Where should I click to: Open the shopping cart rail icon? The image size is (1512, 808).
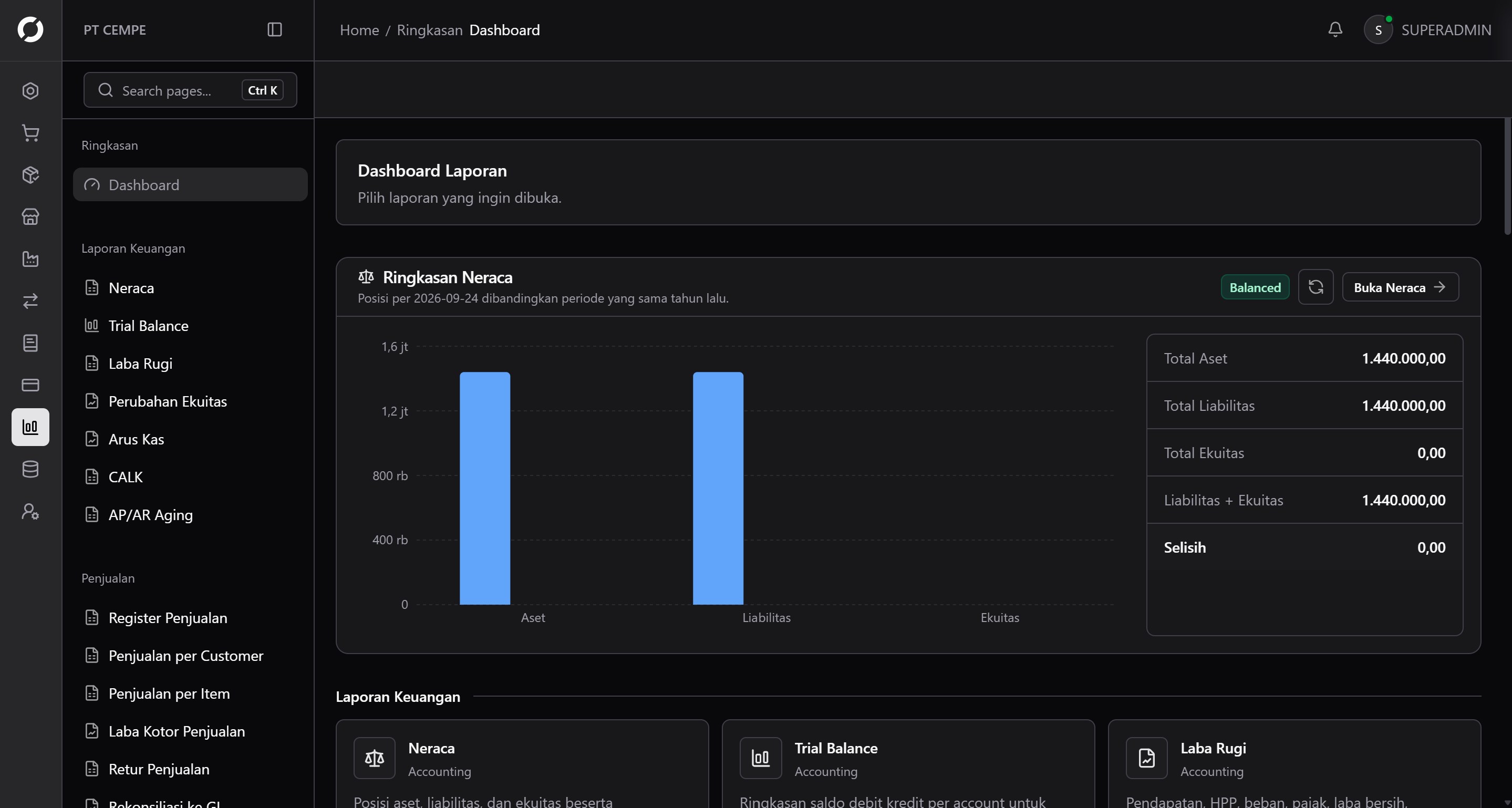[x=30, y=133]
